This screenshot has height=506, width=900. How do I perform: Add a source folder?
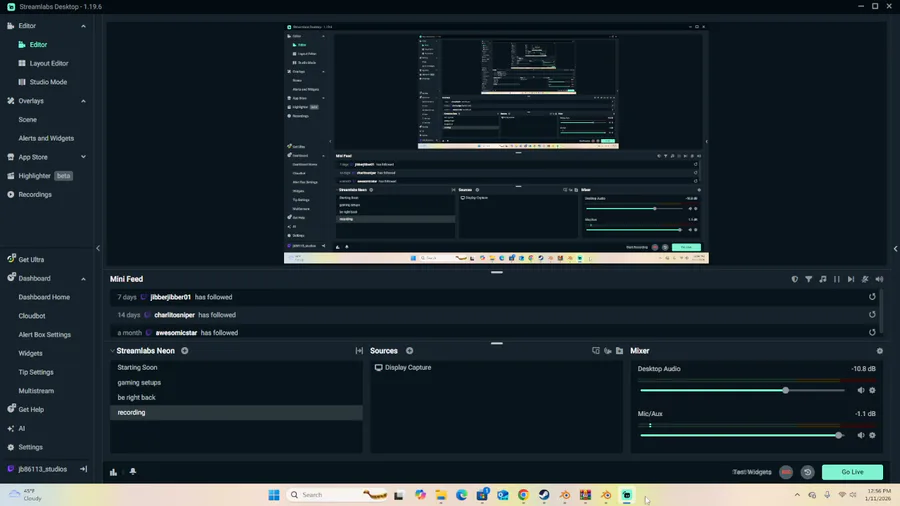(x=619, y=351)
